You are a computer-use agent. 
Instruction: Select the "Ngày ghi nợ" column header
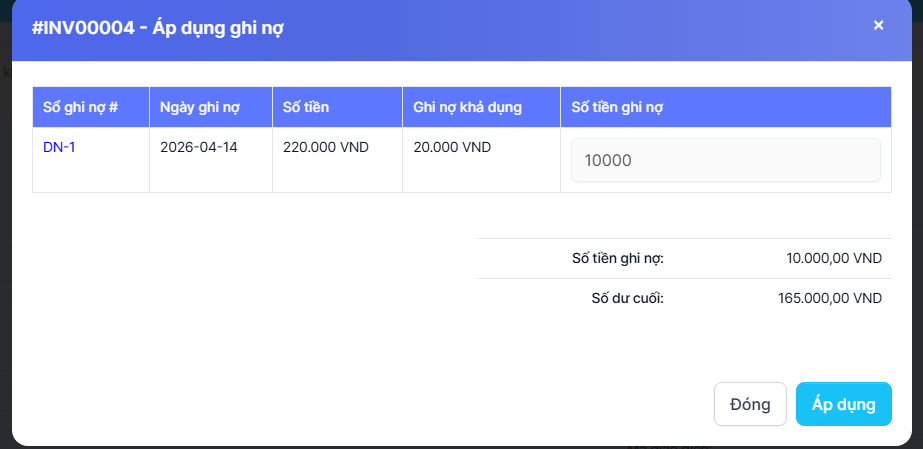[x=201, y=107]
